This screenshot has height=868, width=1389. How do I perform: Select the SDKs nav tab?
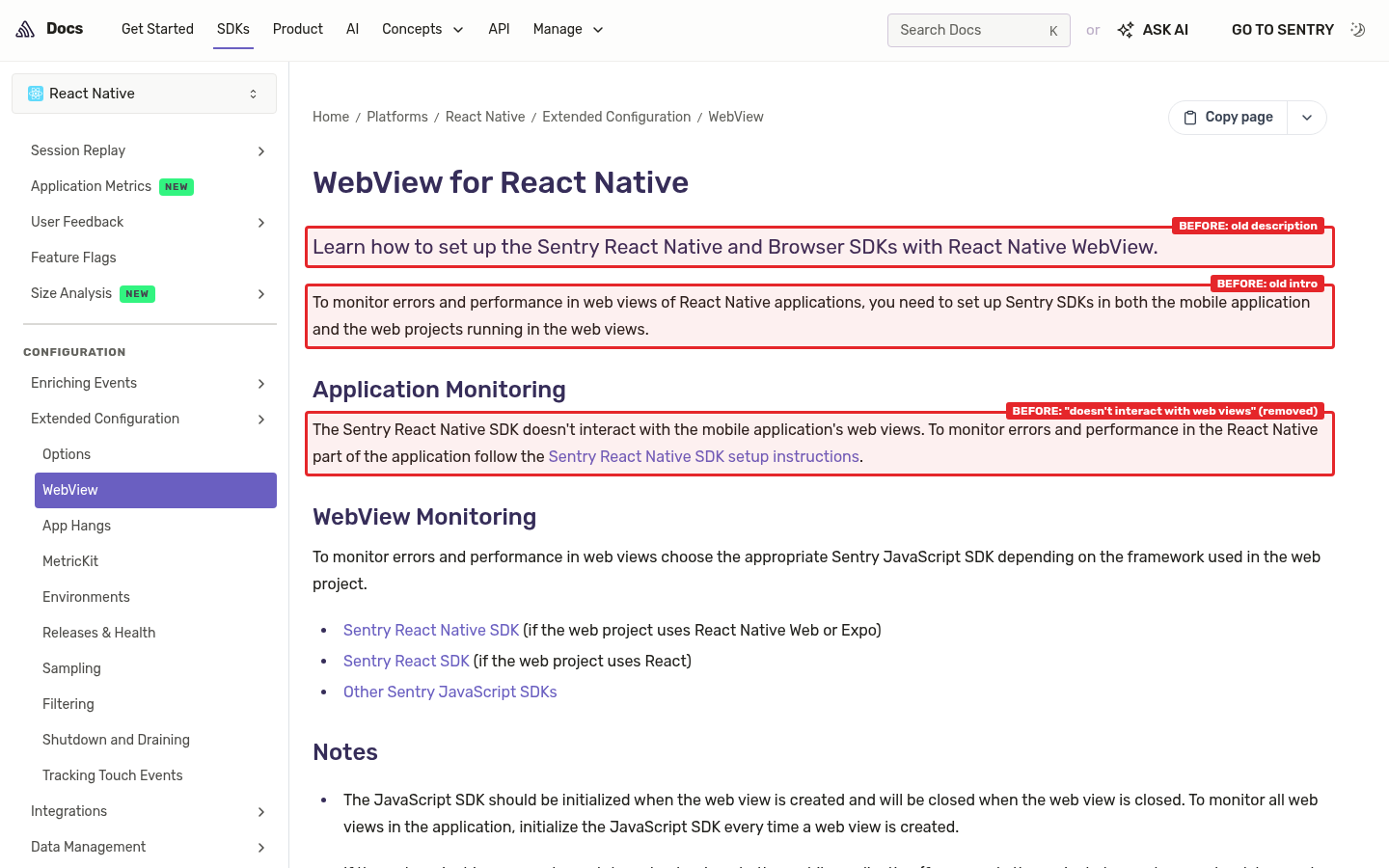pos(233,29)
